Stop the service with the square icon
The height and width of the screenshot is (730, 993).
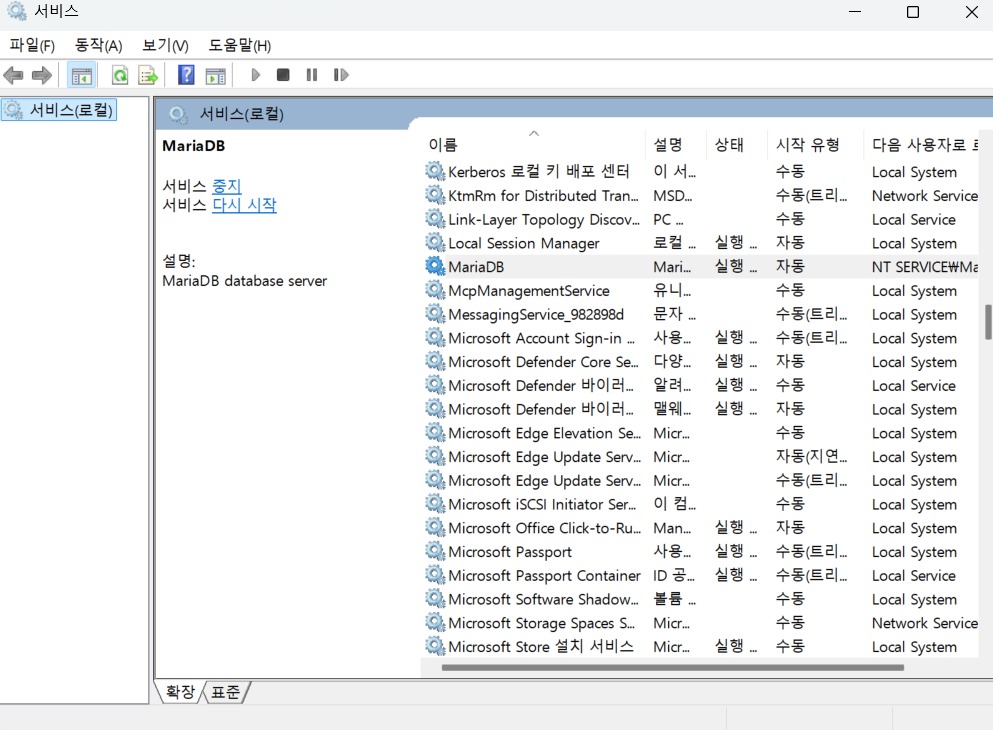(x=283, y=75)
